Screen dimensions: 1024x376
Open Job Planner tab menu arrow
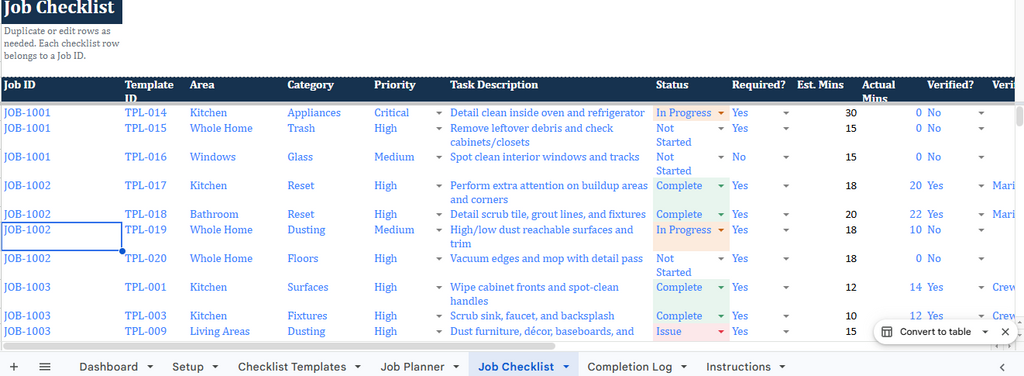pos(456,367)
